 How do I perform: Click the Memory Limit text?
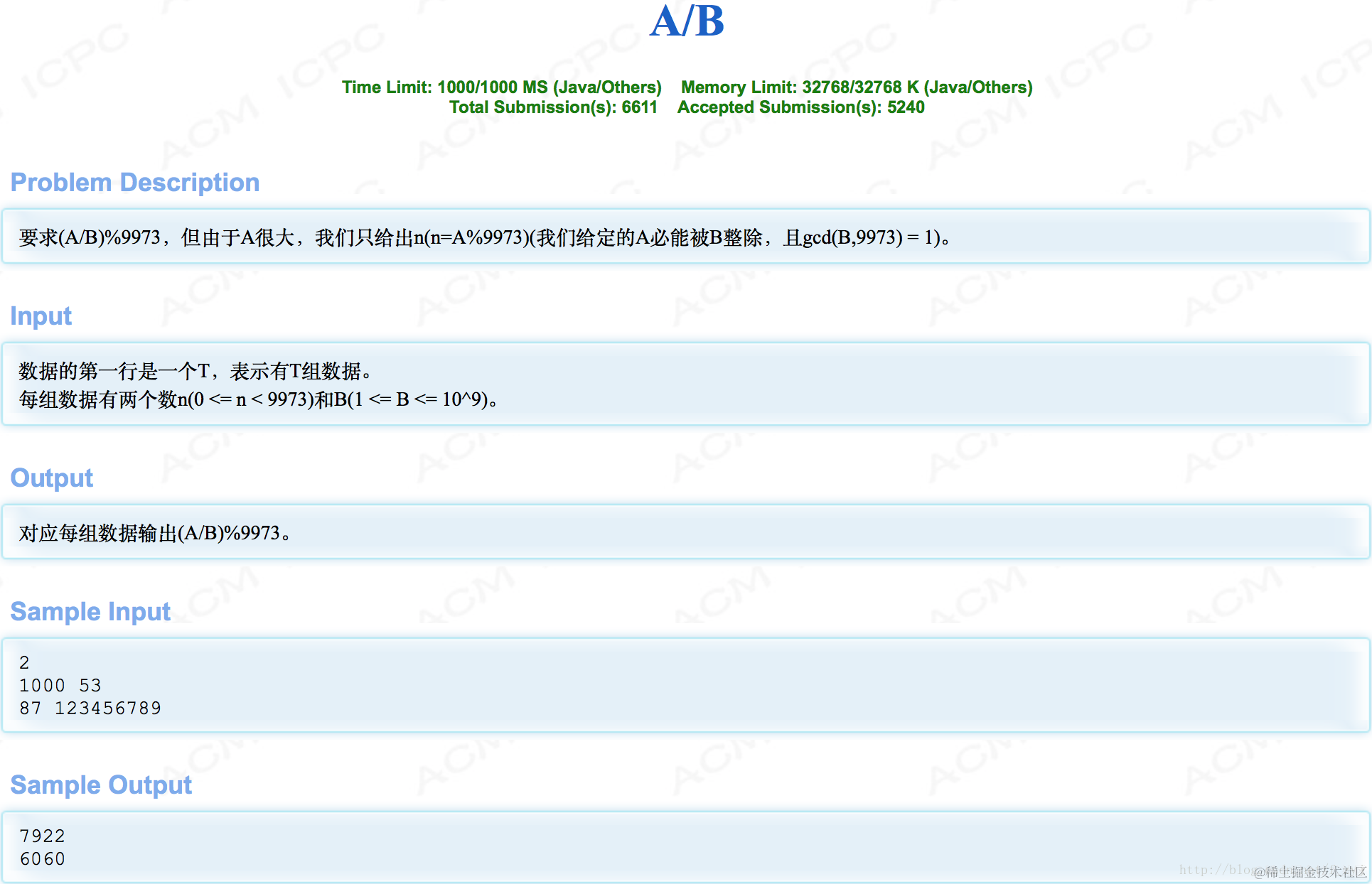point(856,87)
